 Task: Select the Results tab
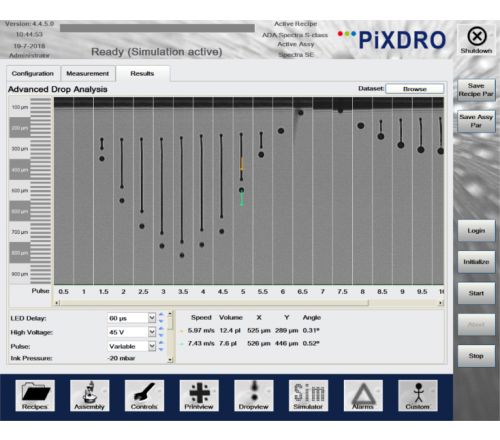142,73
